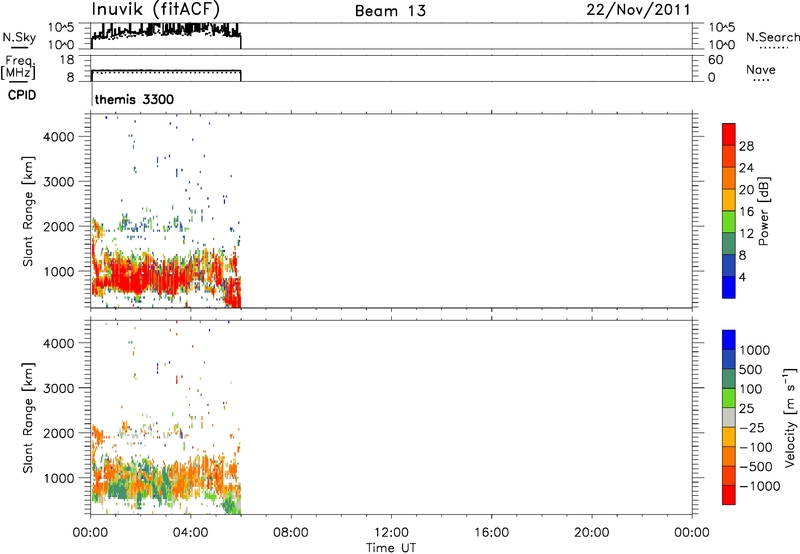
Task: Click the 'Velocity [m s-1]' colorbar label
Action: pos(790,417)
